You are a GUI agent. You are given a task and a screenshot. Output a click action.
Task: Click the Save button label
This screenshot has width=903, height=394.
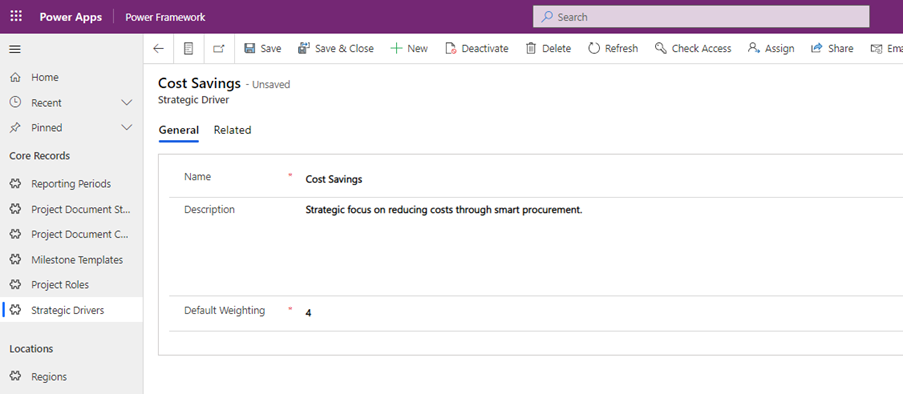[271, 49]
